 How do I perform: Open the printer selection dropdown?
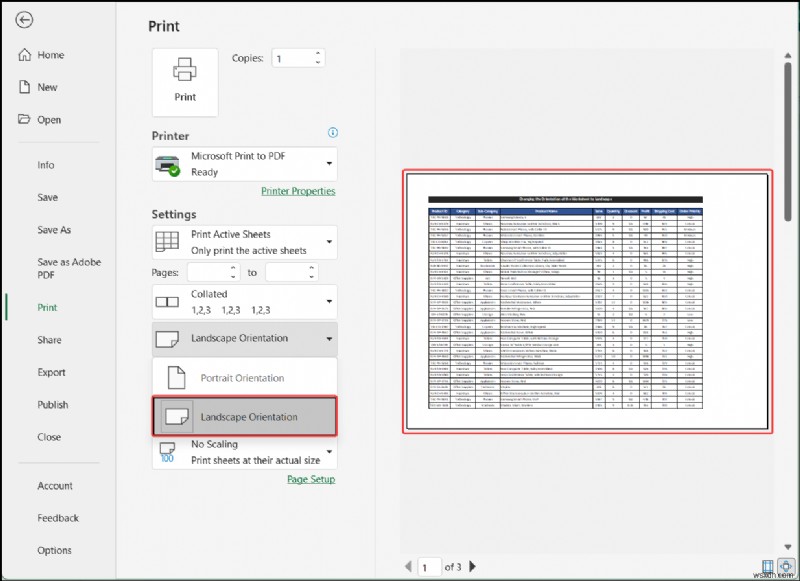tap(331, 163)
